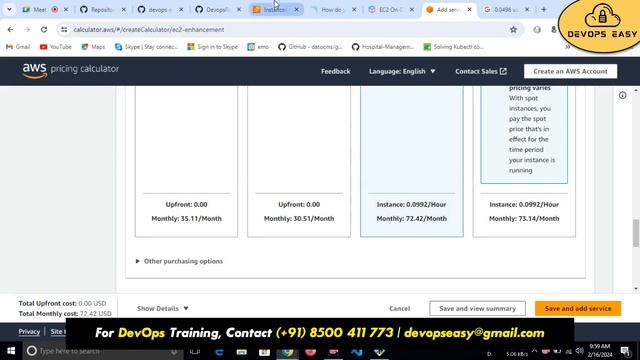Open Solving Kubectl bookmark

453,47
